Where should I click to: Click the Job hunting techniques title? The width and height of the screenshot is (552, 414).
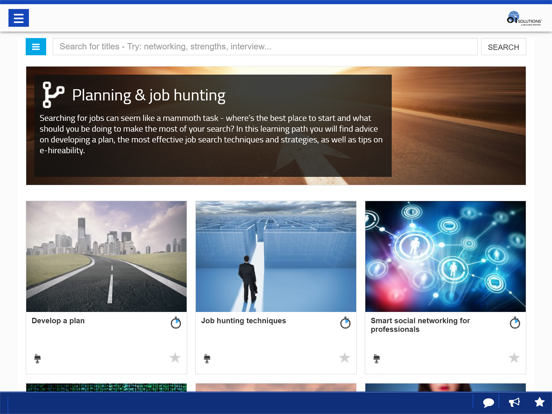click(x=243, y=321)
